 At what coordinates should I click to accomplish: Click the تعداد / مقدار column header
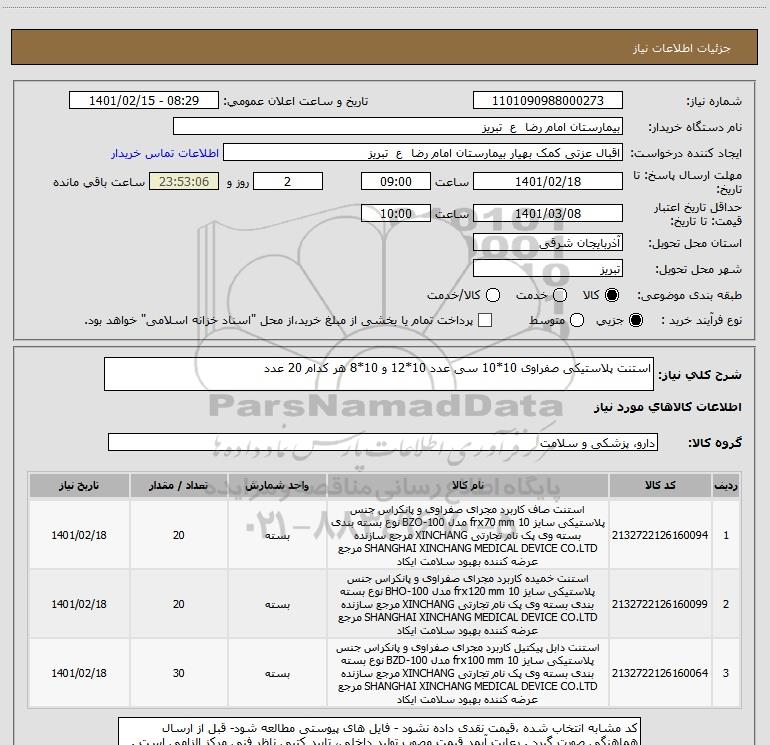tap(178, 485)
